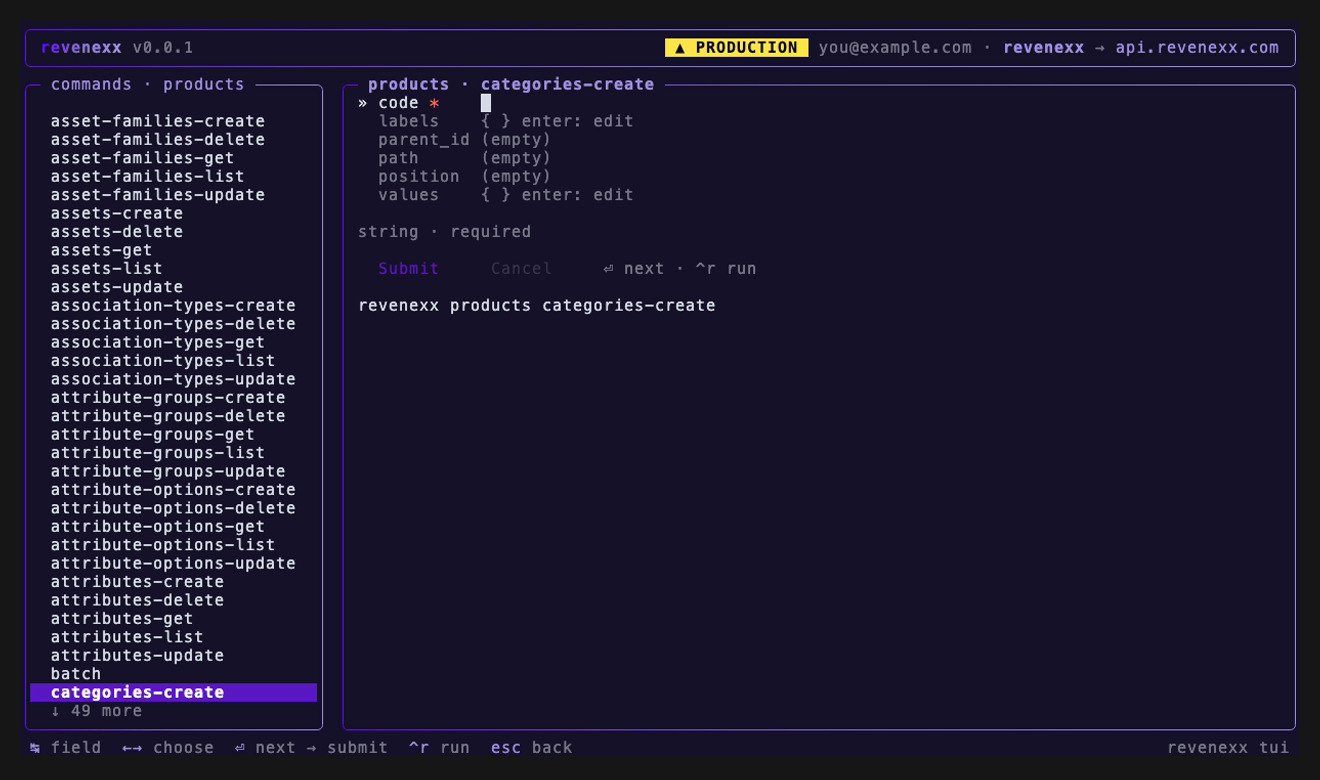The width and height of the screenshot is (1320, 780).
Task: Click the field tab hint in footer
Action: pos(65,747)
